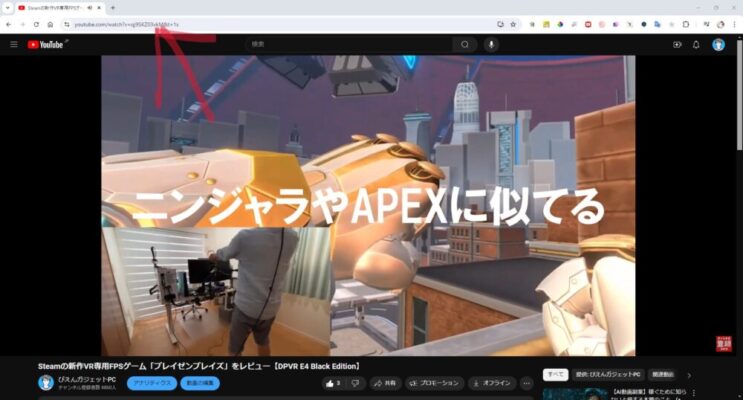
Task: View site information icon in address bar
Action: [67, 24]
